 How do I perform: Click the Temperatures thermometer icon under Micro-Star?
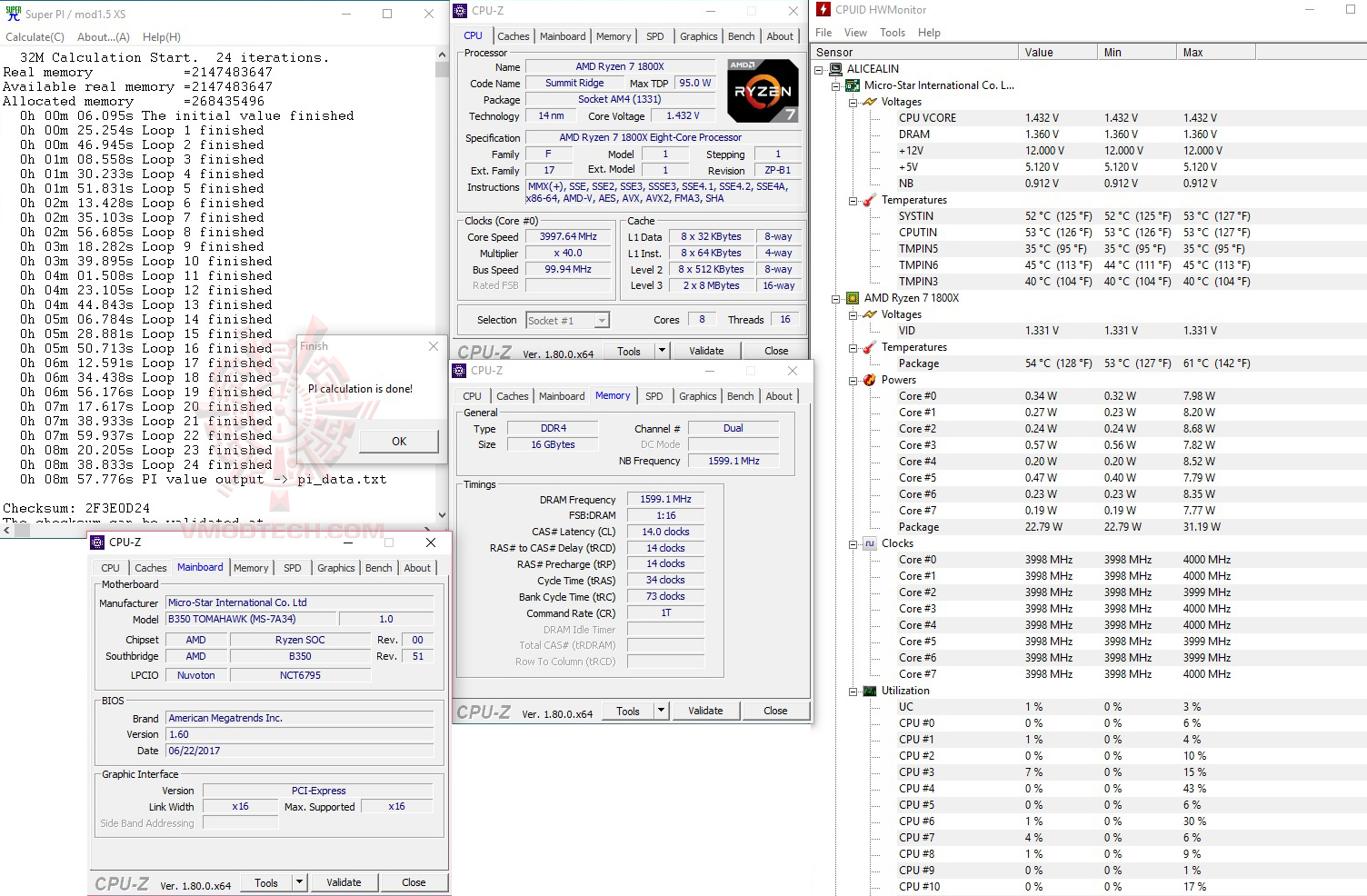tap(870, 200)
